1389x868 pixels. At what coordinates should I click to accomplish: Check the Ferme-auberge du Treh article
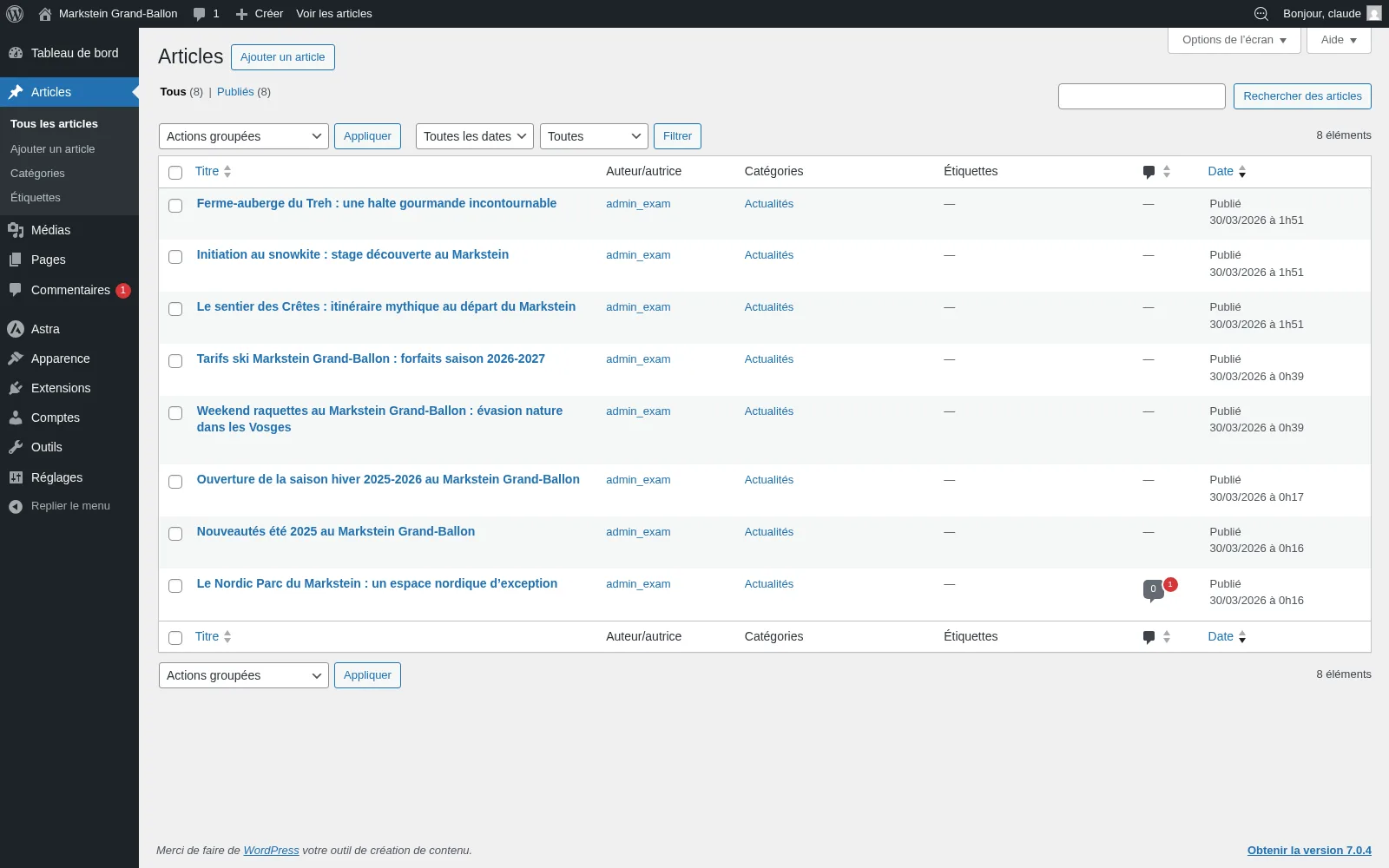point(175,206)
